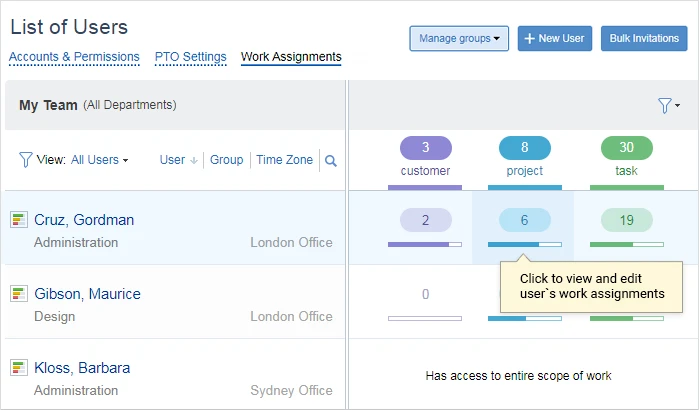Click the search magnifier icon
This screenshot has width=699, height=410.
[x=331, y=161]
